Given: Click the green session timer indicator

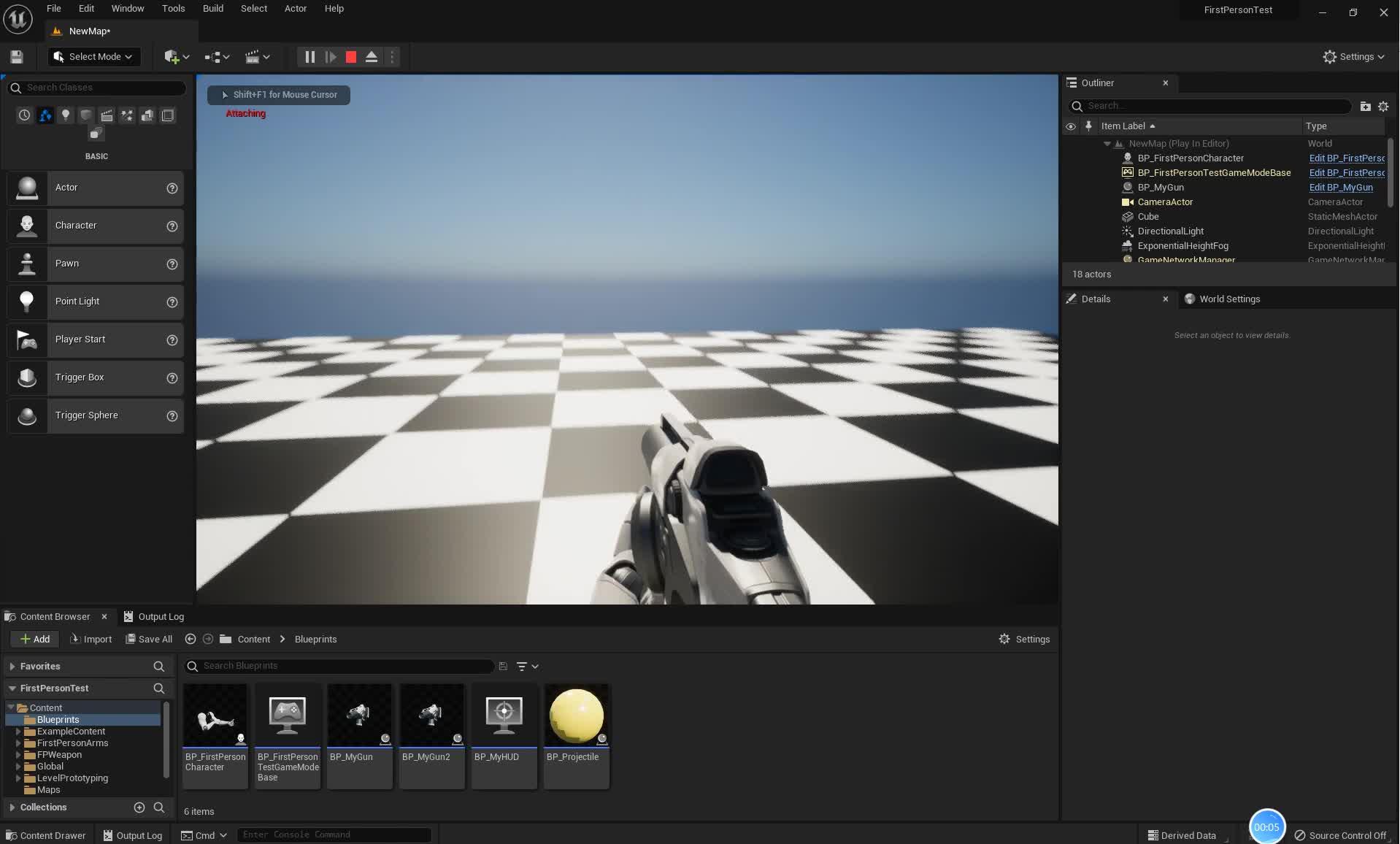Looking at the screenshot, I should coord(1267,826).
